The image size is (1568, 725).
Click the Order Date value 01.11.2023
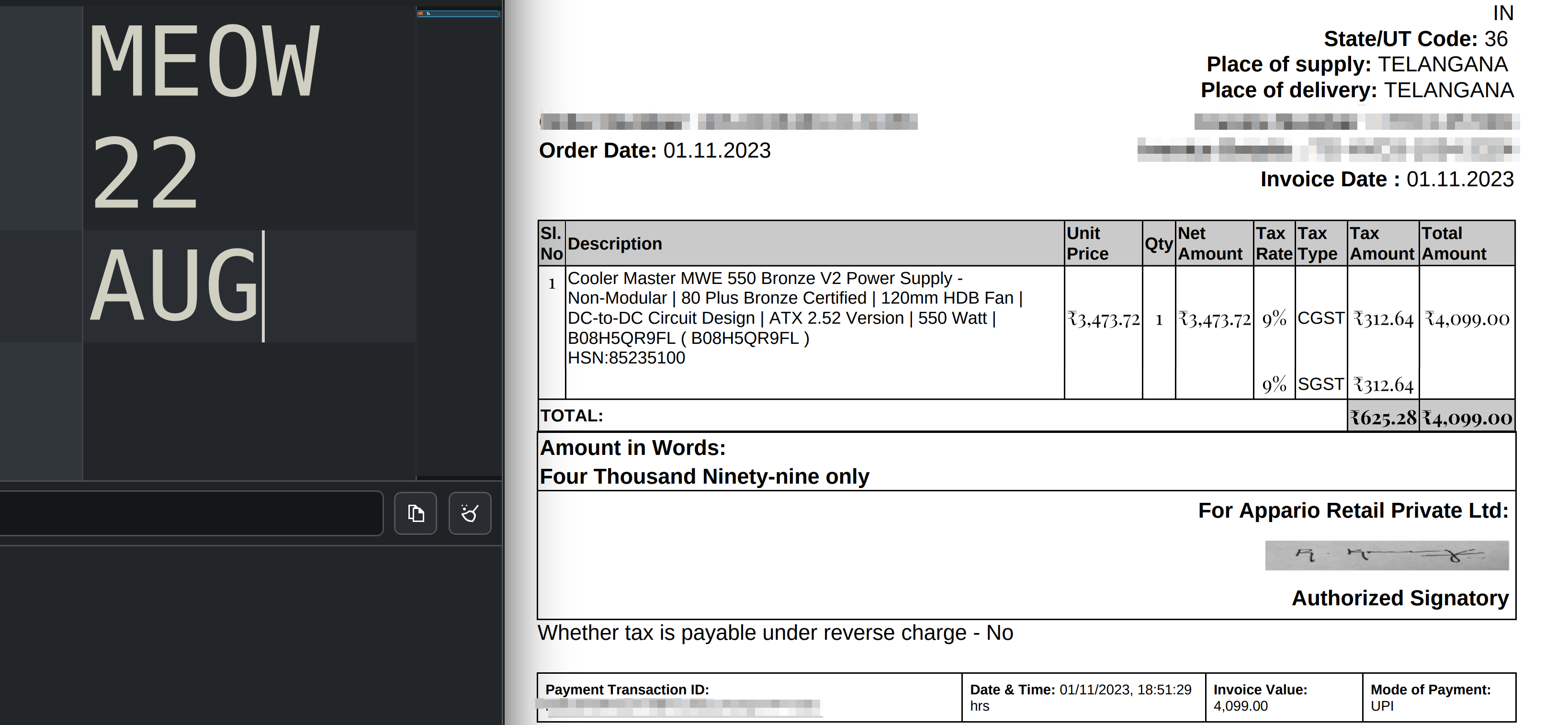(x=716, y=150)
